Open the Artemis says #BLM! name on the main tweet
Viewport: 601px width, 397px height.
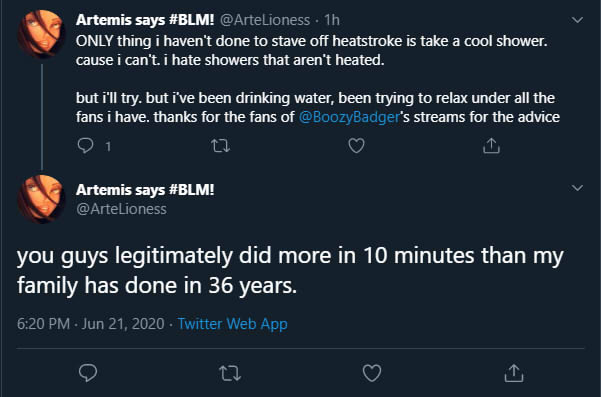(145, 190)
